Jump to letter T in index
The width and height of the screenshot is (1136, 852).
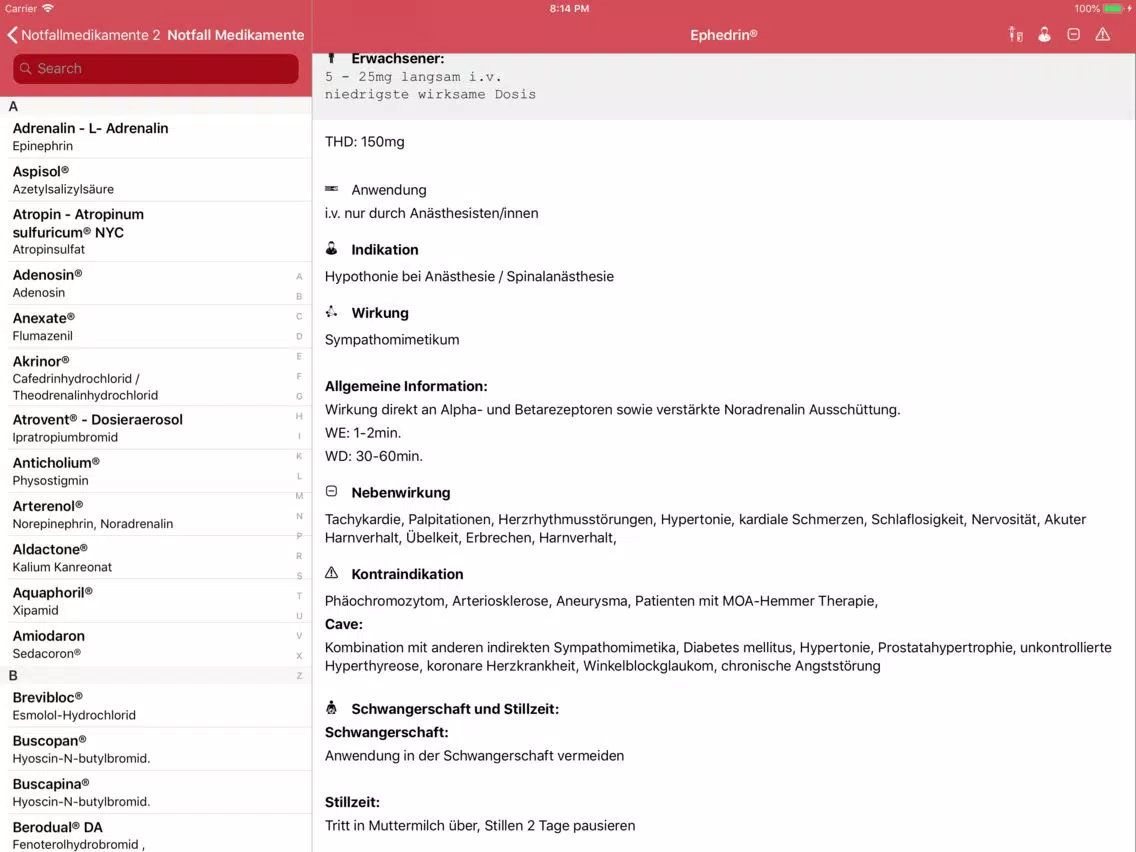coord(299,596)
